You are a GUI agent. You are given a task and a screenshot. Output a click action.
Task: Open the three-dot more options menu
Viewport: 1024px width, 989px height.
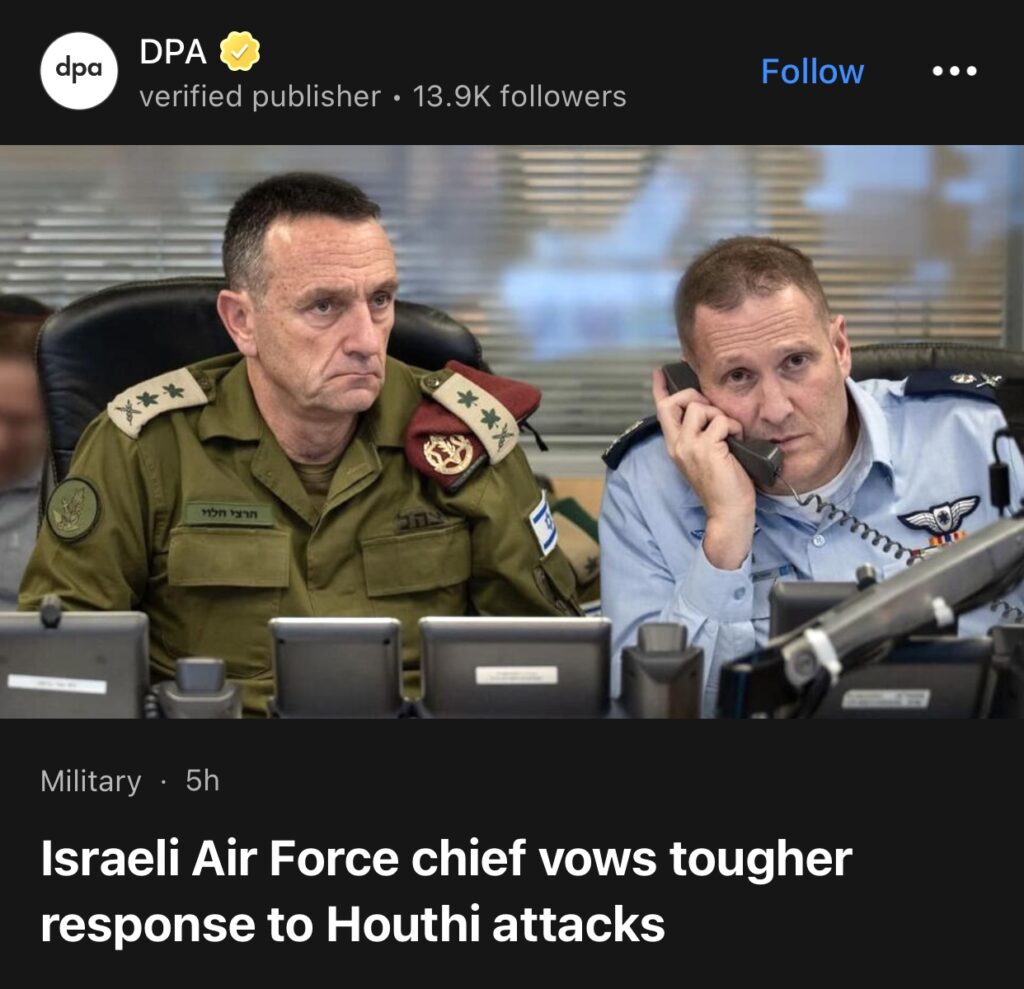[954, 71]
